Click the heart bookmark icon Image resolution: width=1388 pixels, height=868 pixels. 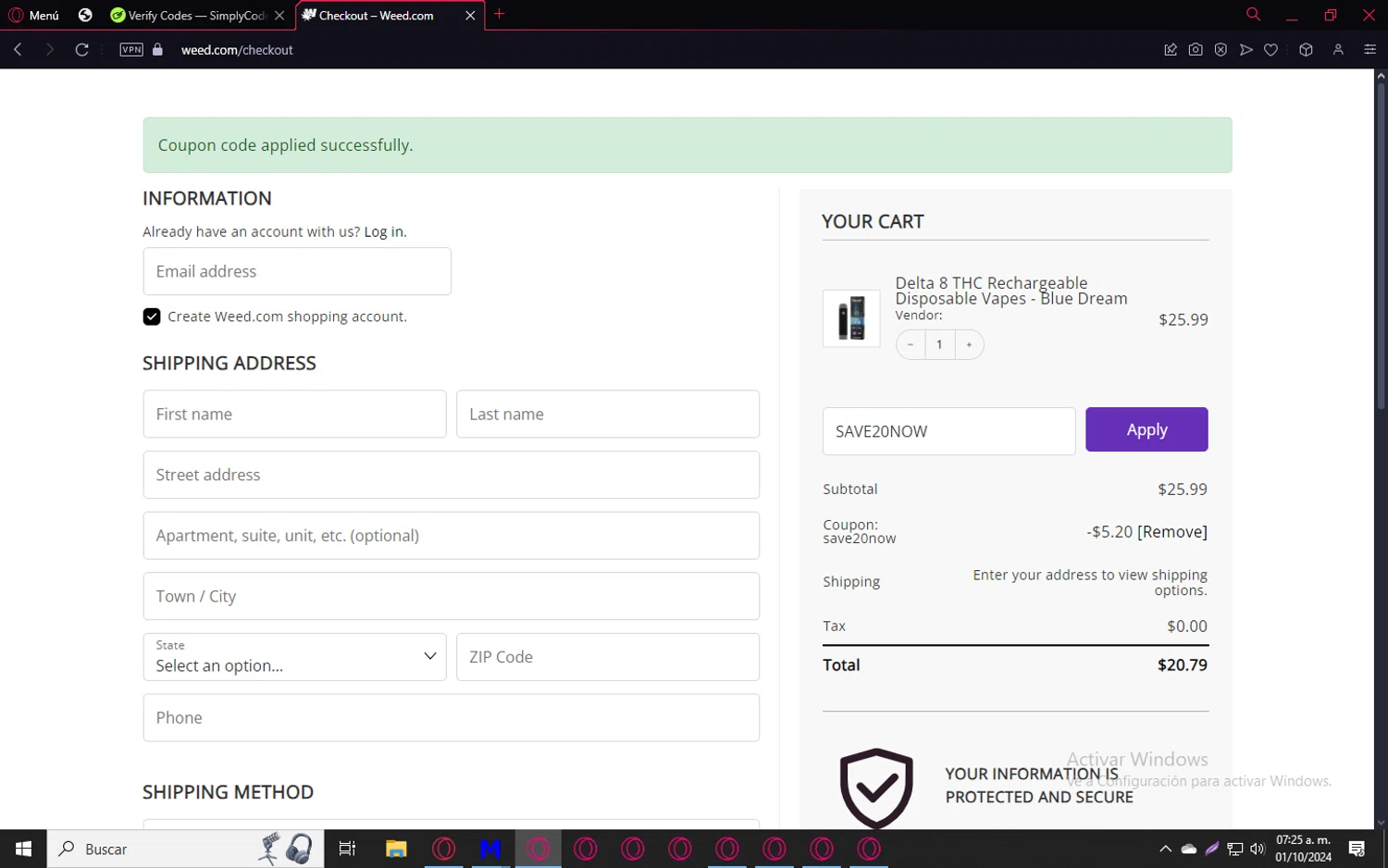[1271, 50]
